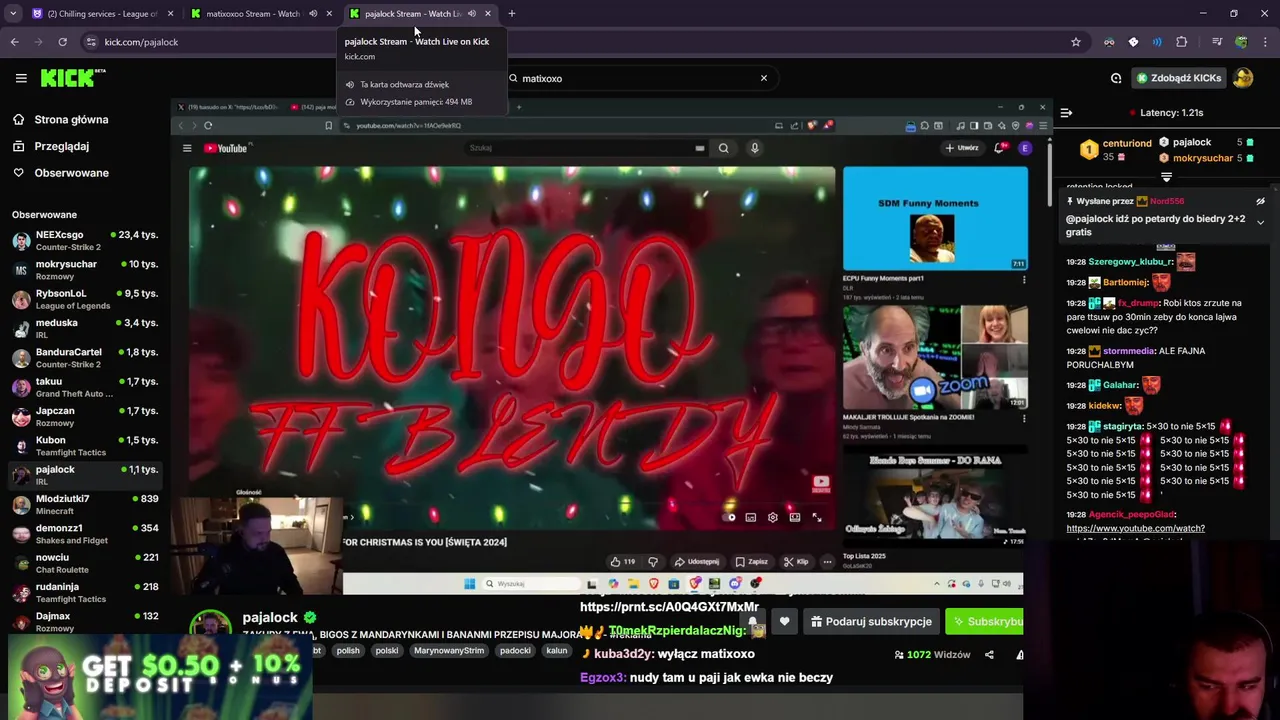This screenshot has height=720, width=1280.
Task: Open the Chrome three-dot menu
Action: [1266, 42]
